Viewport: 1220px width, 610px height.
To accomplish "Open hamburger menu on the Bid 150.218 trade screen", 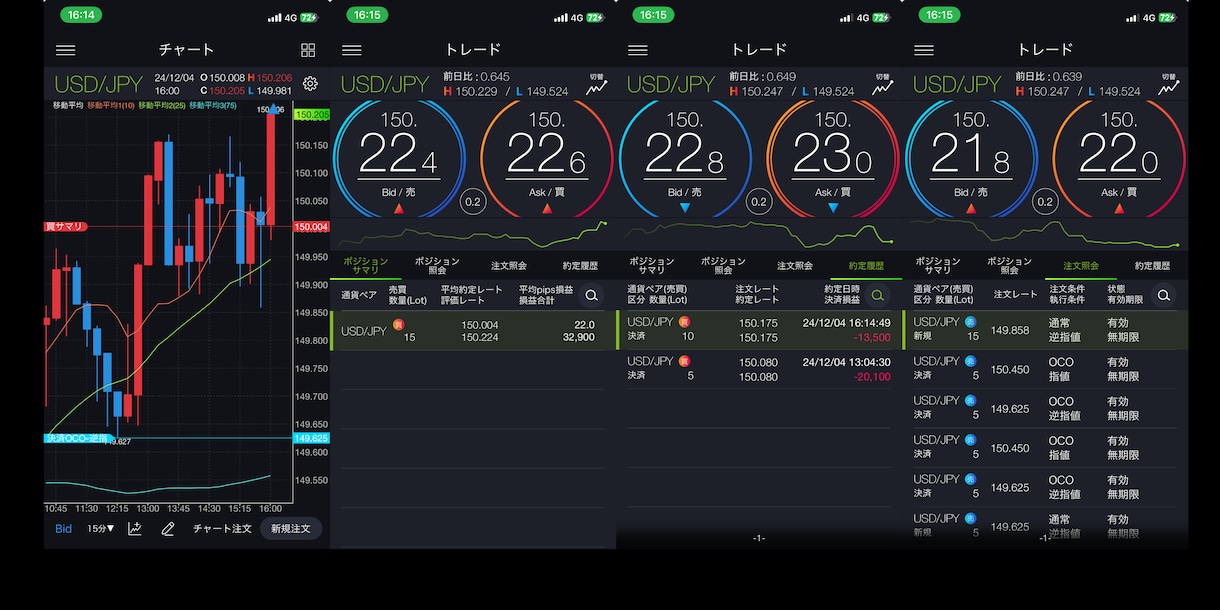I will tap(924, 50).
